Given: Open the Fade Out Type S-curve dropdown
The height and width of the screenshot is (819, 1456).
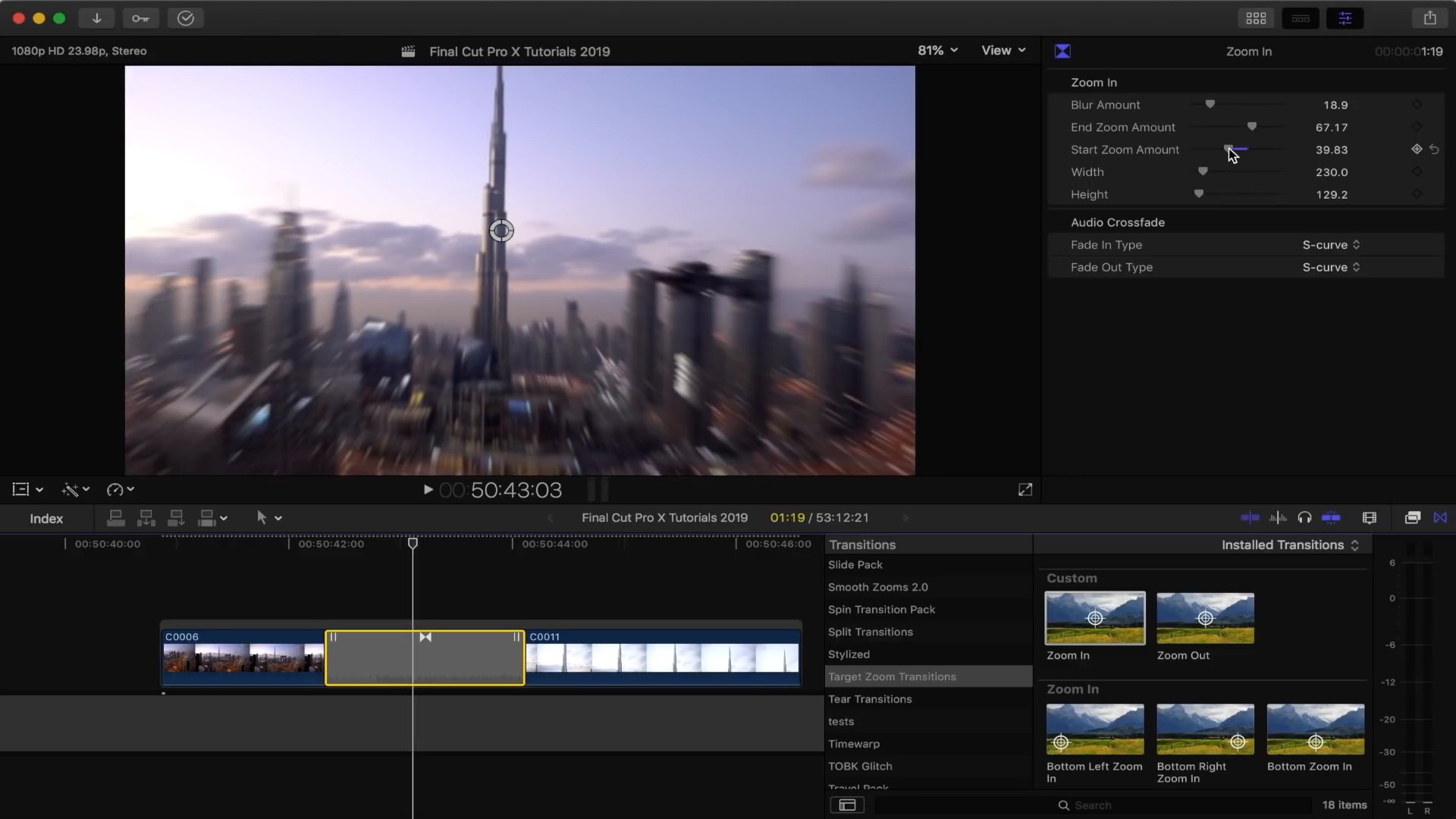Looking at the screenshot, I should pos(1331,267).
